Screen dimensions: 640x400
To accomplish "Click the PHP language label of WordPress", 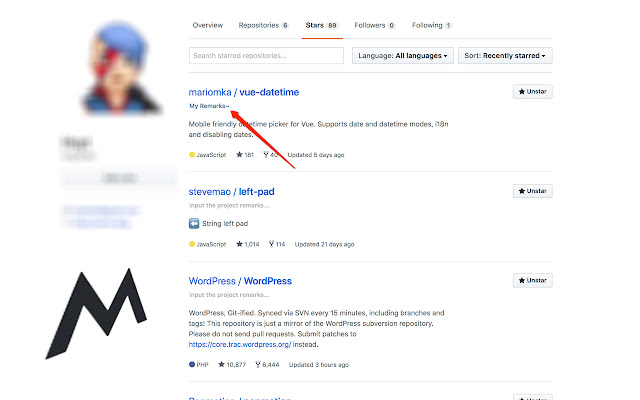I will (199, 364).
